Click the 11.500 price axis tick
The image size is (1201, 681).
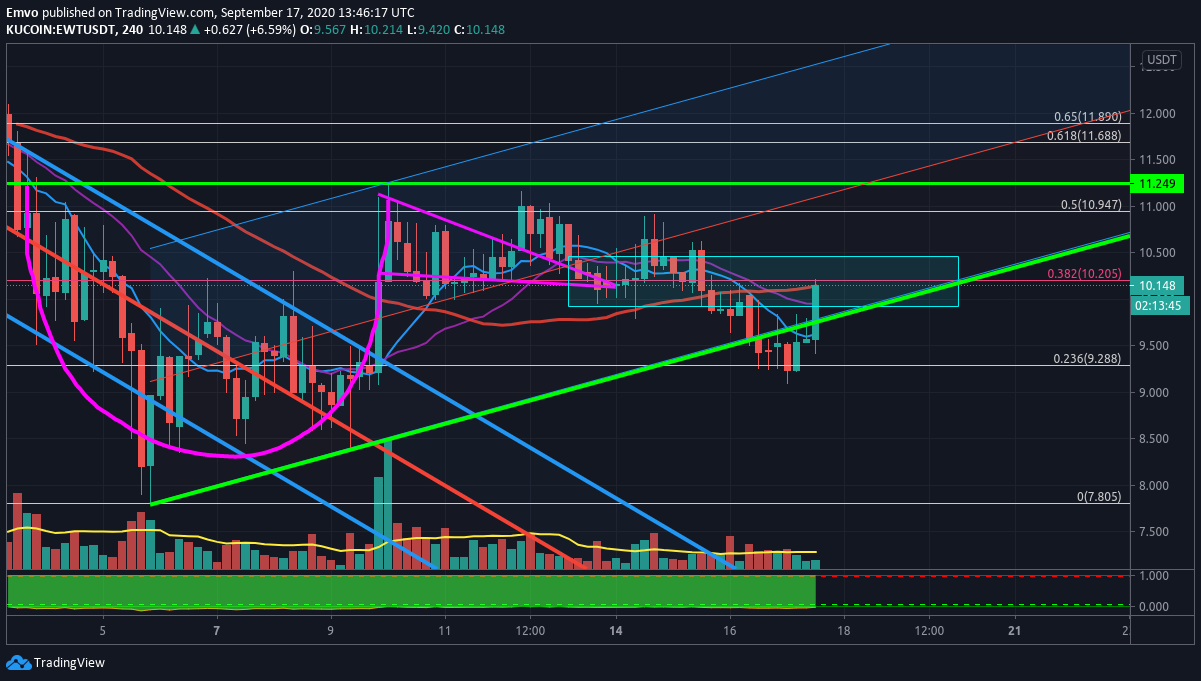(x=1156, y=160)
